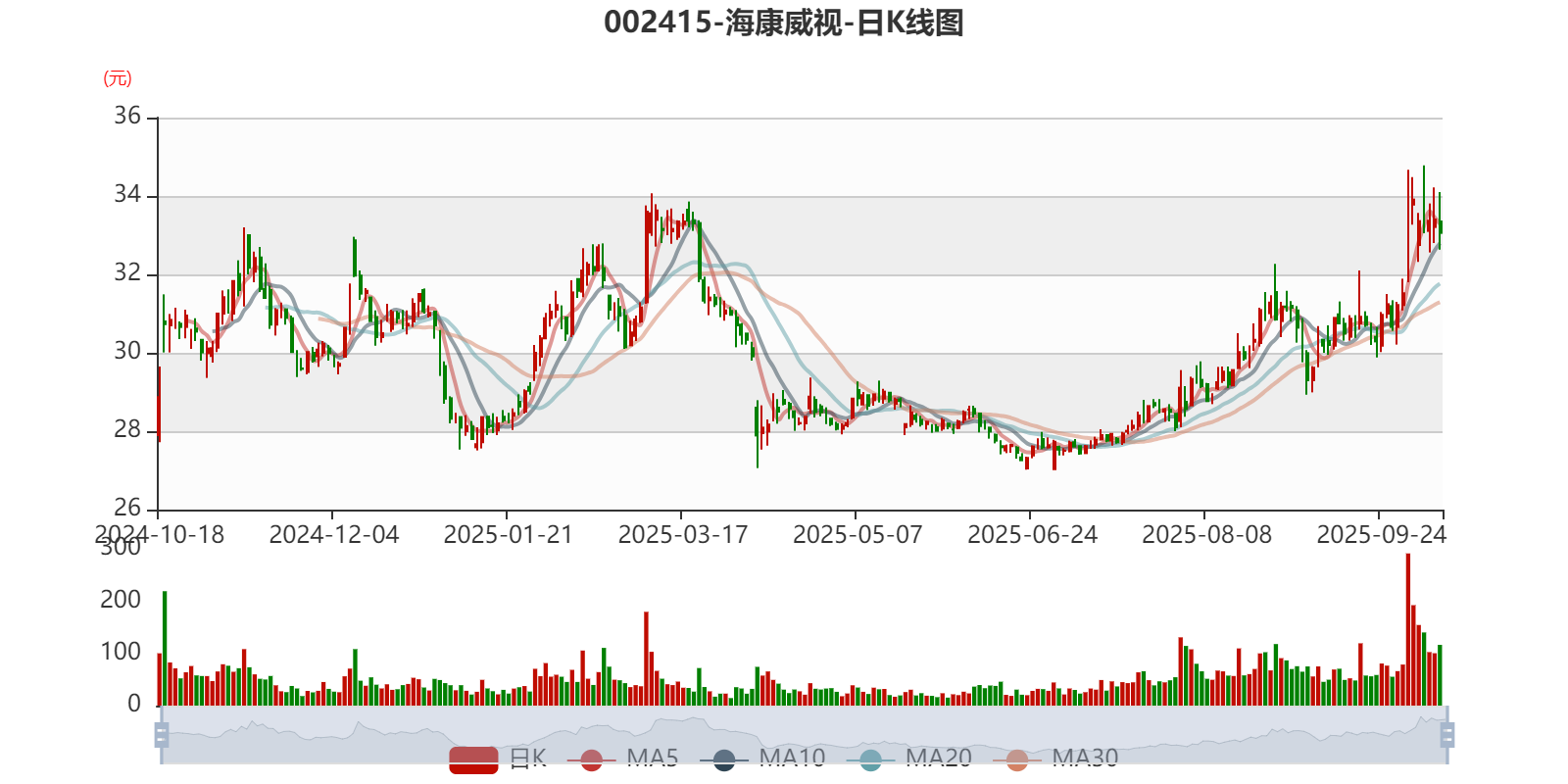Click the 200 volume axis label

[x=121, y=600]
